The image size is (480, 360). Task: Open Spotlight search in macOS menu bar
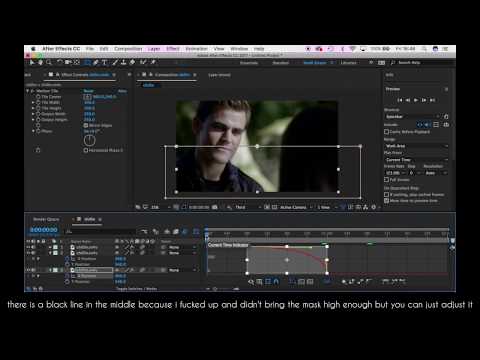tap(424, 49)
